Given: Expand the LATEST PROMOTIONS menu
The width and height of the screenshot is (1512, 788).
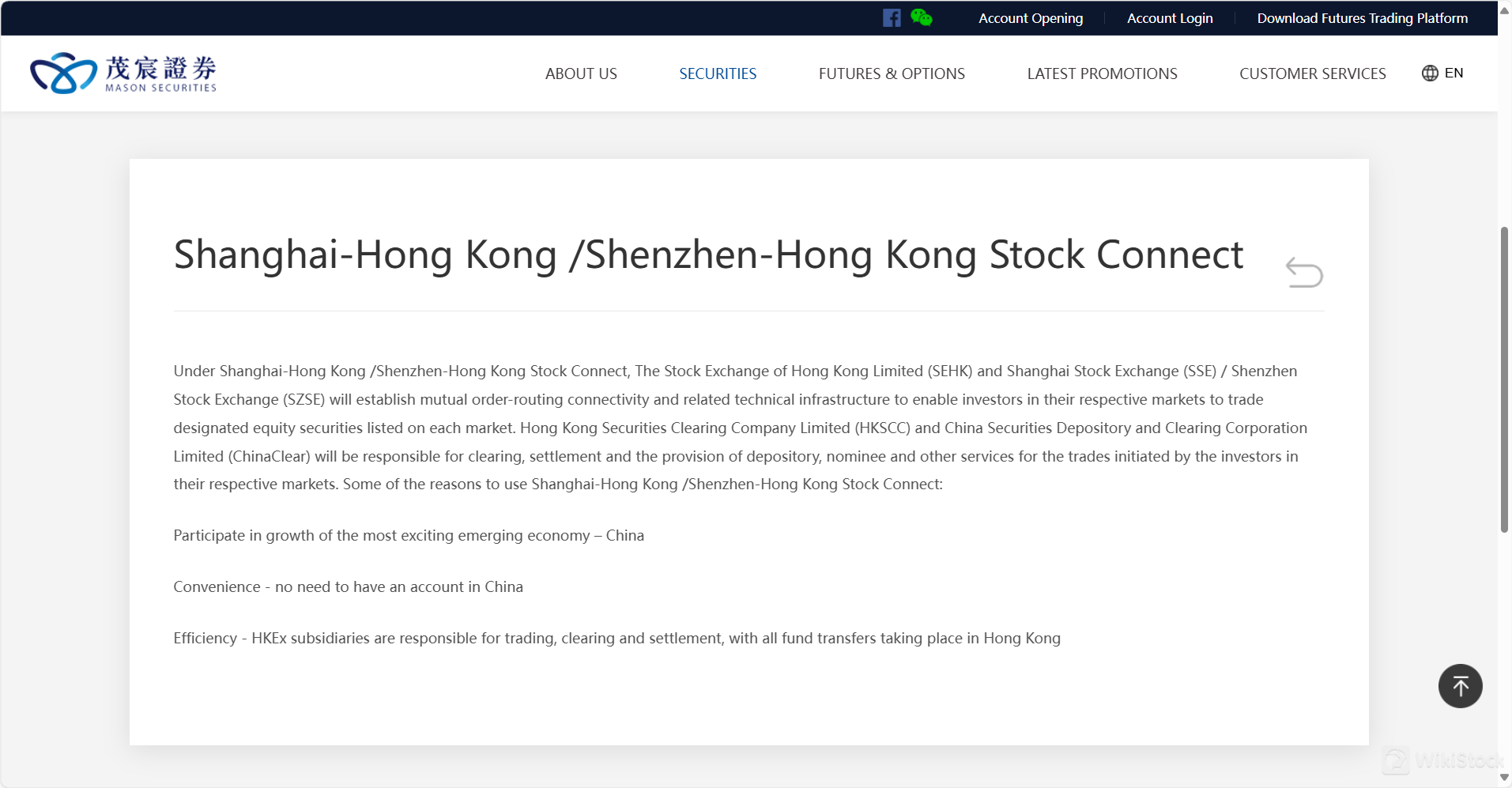Looking at the screenshot, I should coord(1102,74).
